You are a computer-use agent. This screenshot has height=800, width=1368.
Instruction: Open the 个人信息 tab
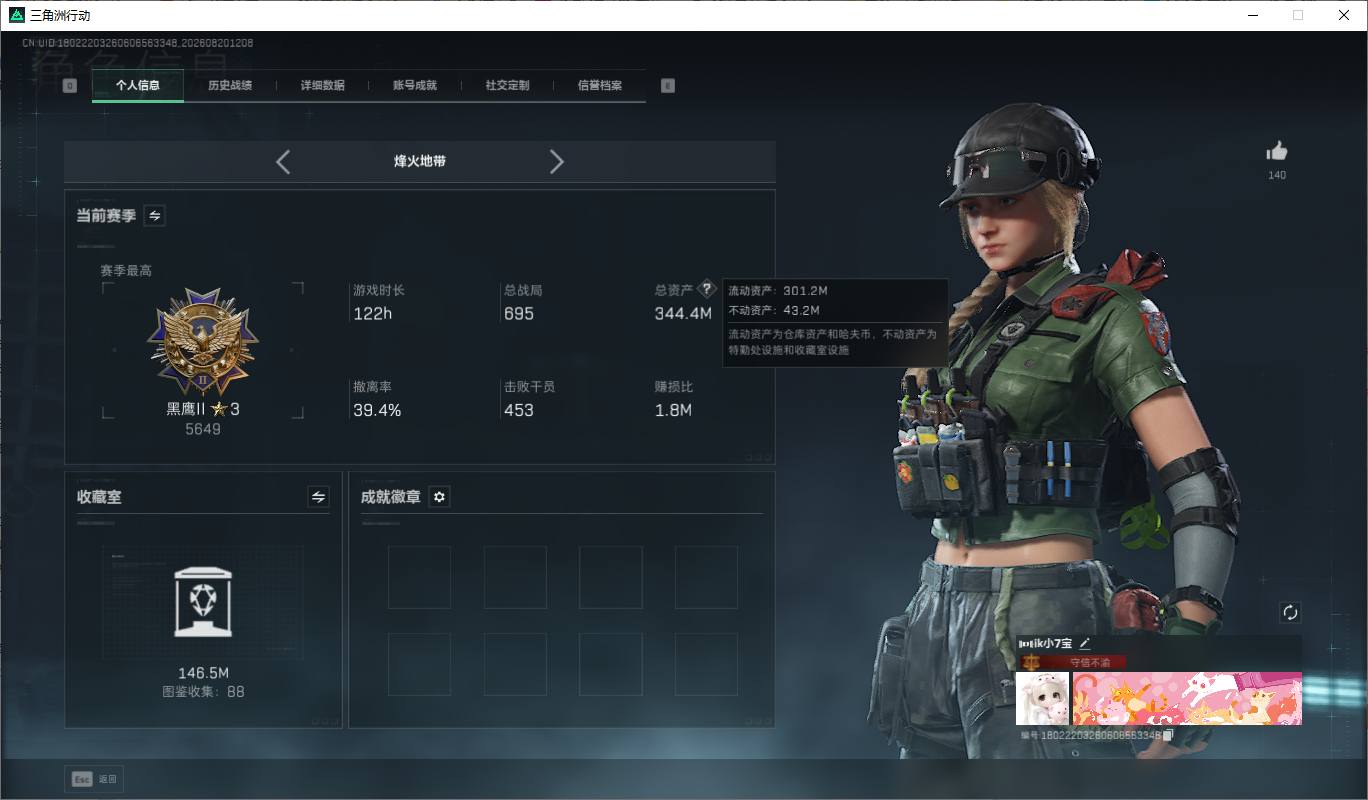tap(138, 86)
